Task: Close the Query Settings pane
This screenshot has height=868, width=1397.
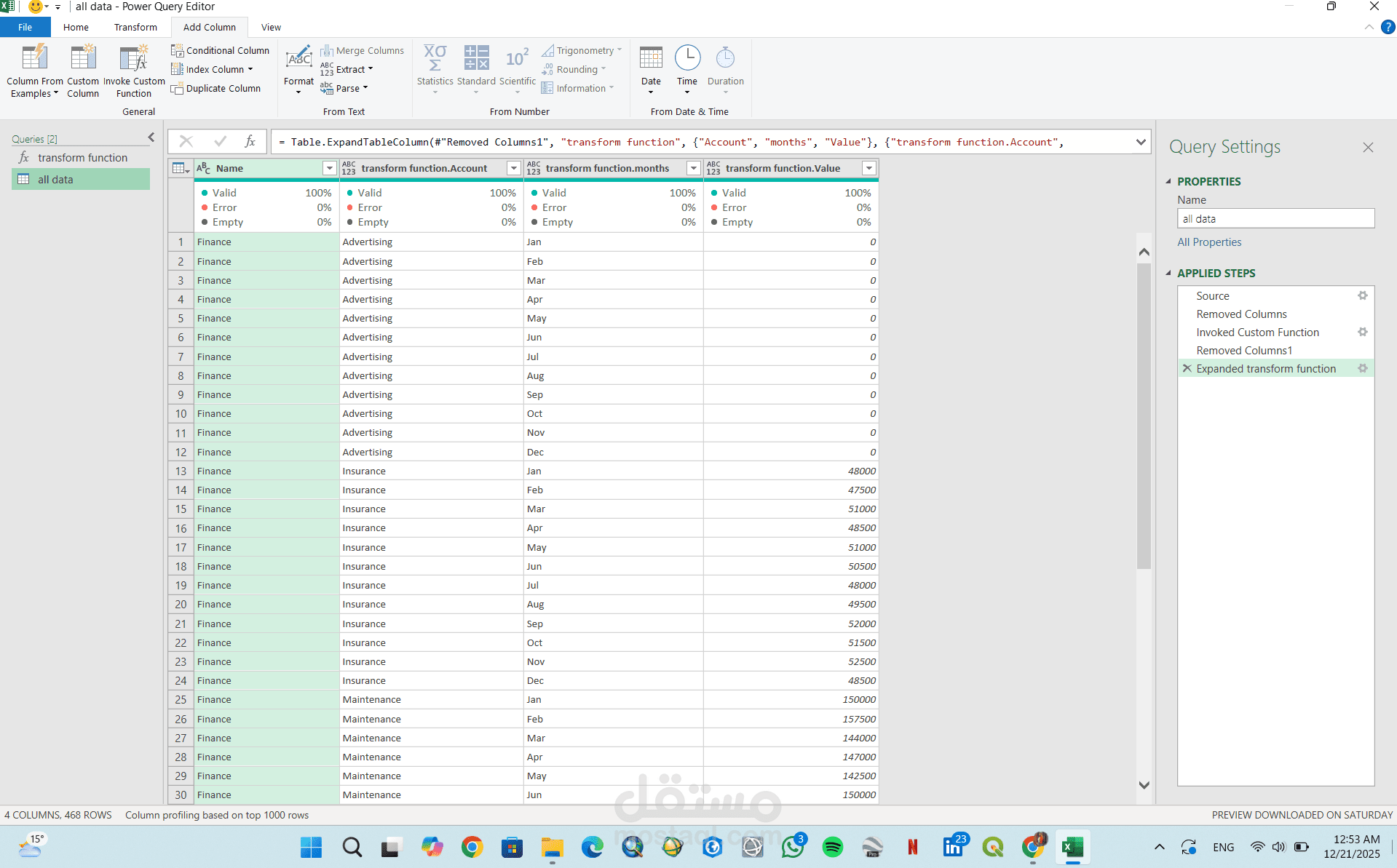Action: [x=1368, y=147]
